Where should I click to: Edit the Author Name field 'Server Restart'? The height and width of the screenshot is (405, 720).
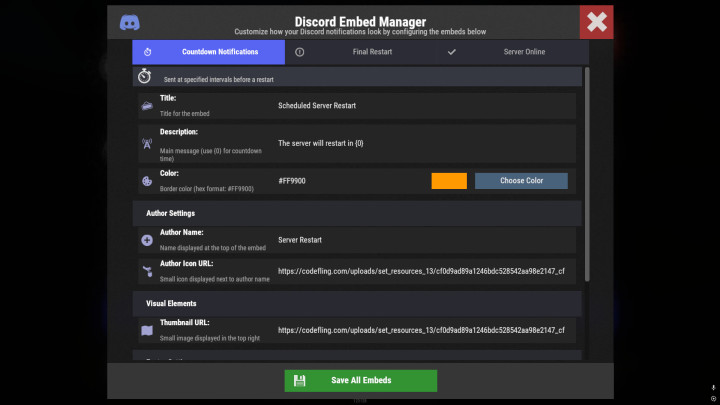[x=425, y=240]
